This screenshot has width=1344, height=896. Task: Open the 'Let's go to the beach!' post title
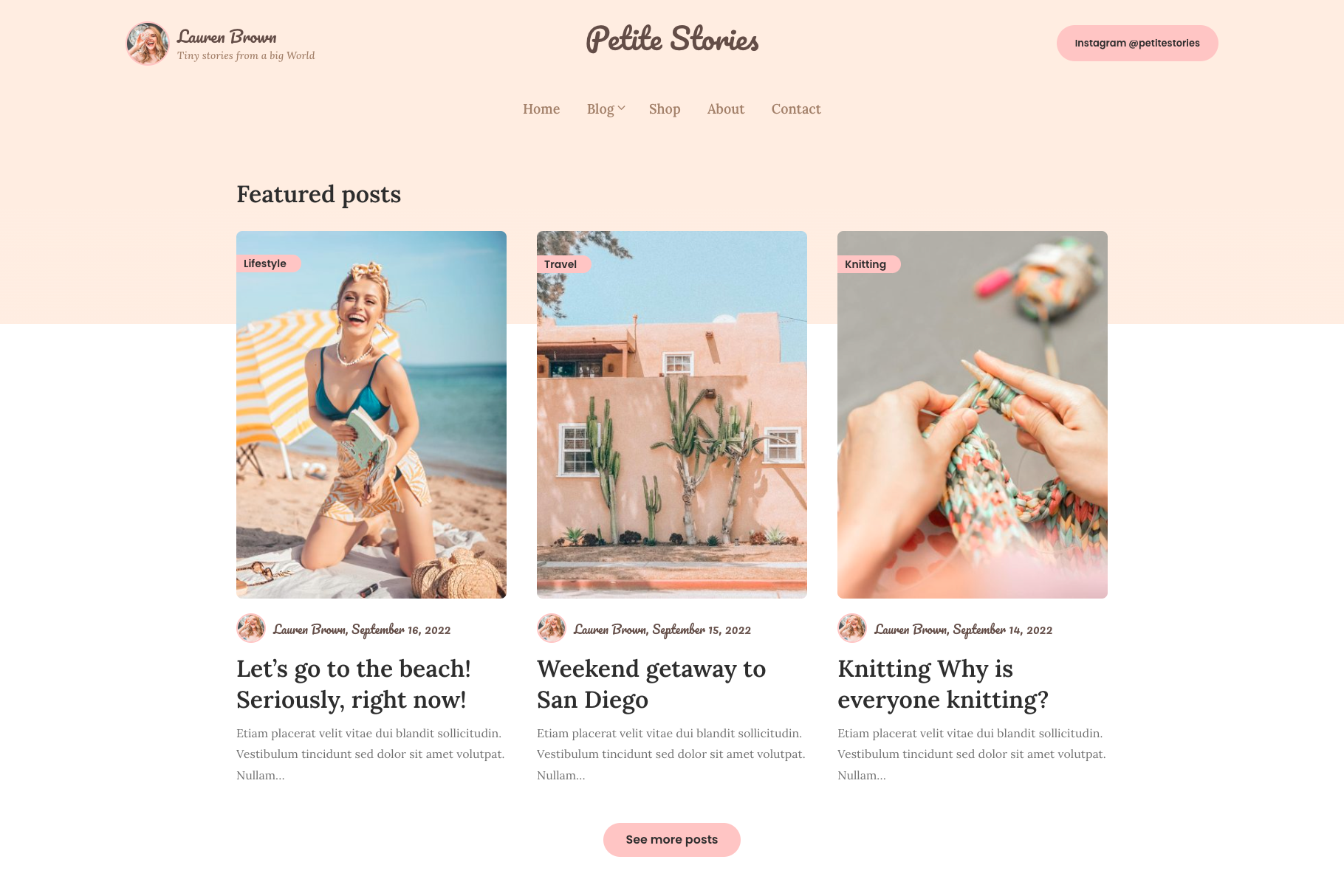pyautogui.click(x=354, y=684)
